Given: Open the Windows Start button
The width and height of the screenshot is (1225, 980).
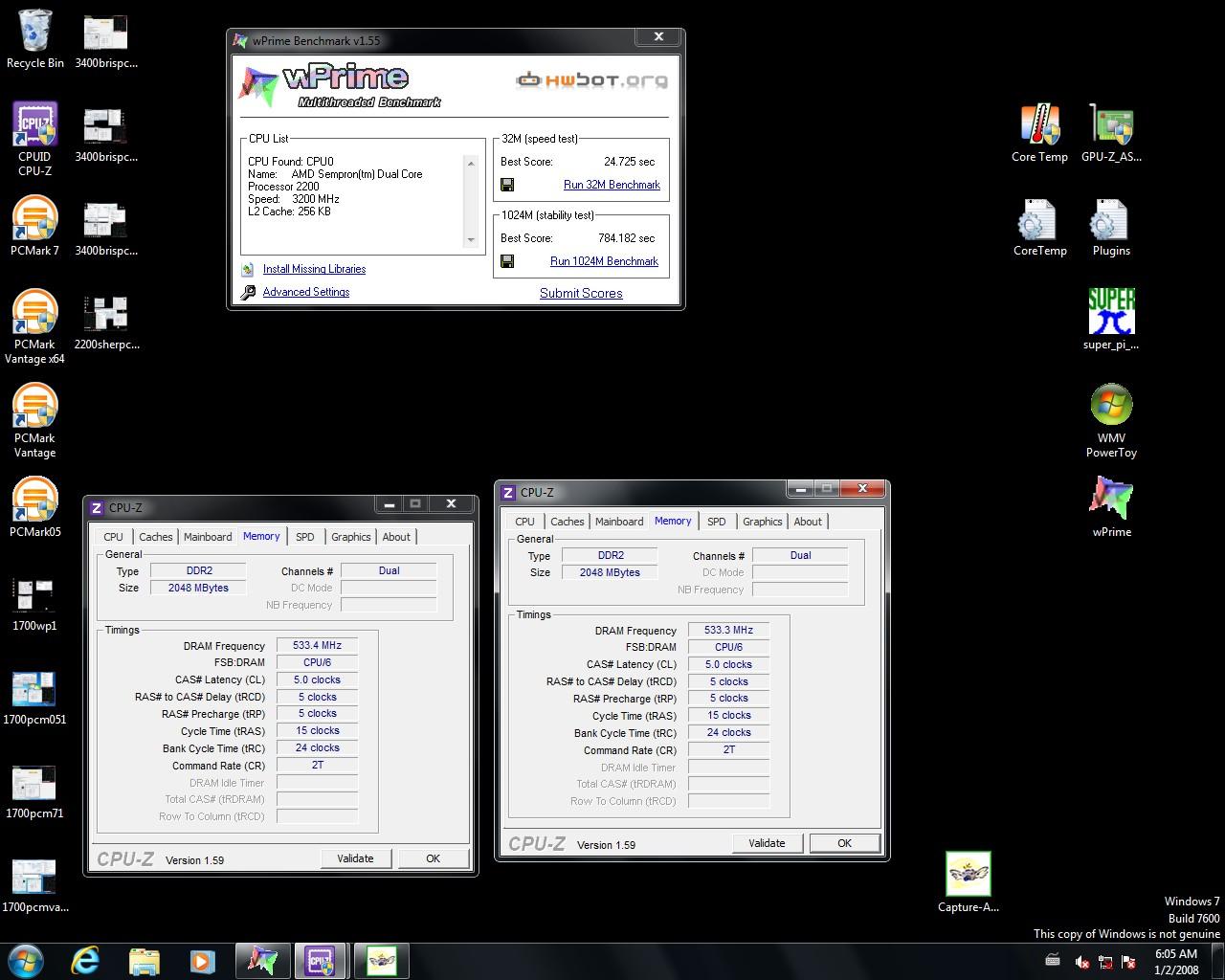Looking at the screenshot, I should pyautogui.click(x=26, y=960).
